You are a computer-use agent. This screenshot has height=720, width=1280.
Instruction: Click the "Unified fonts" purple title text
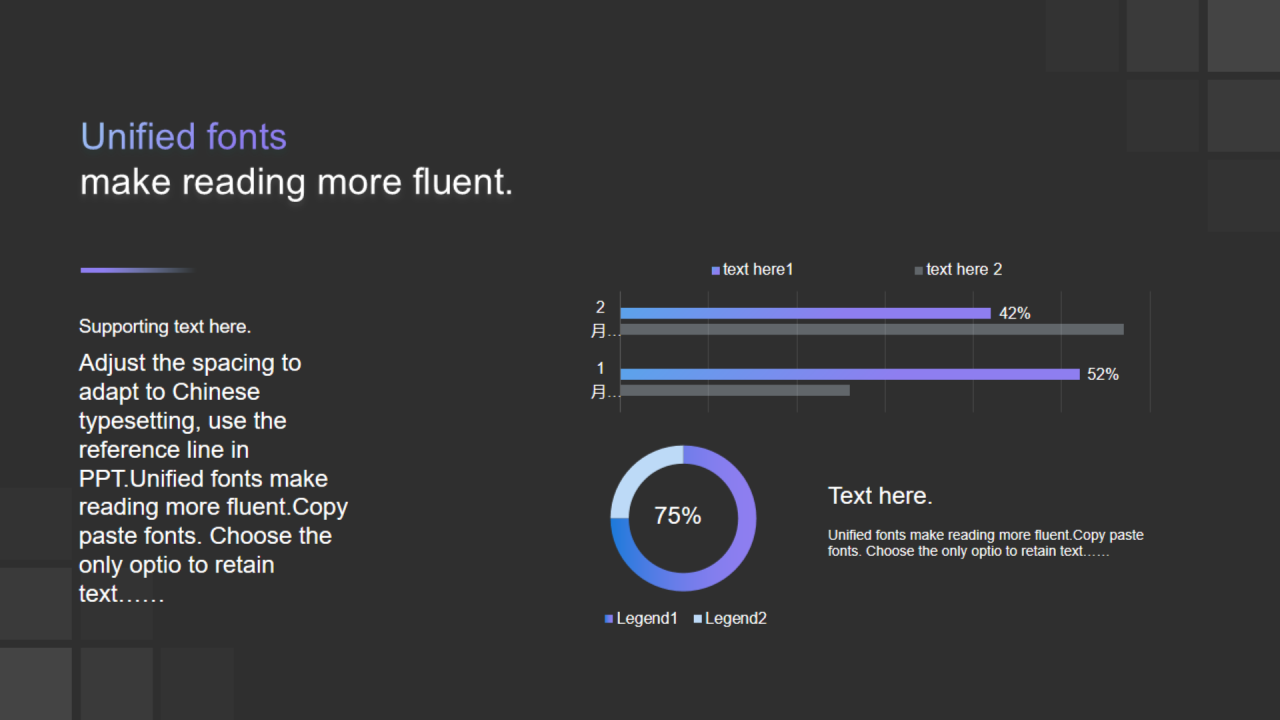183,137
